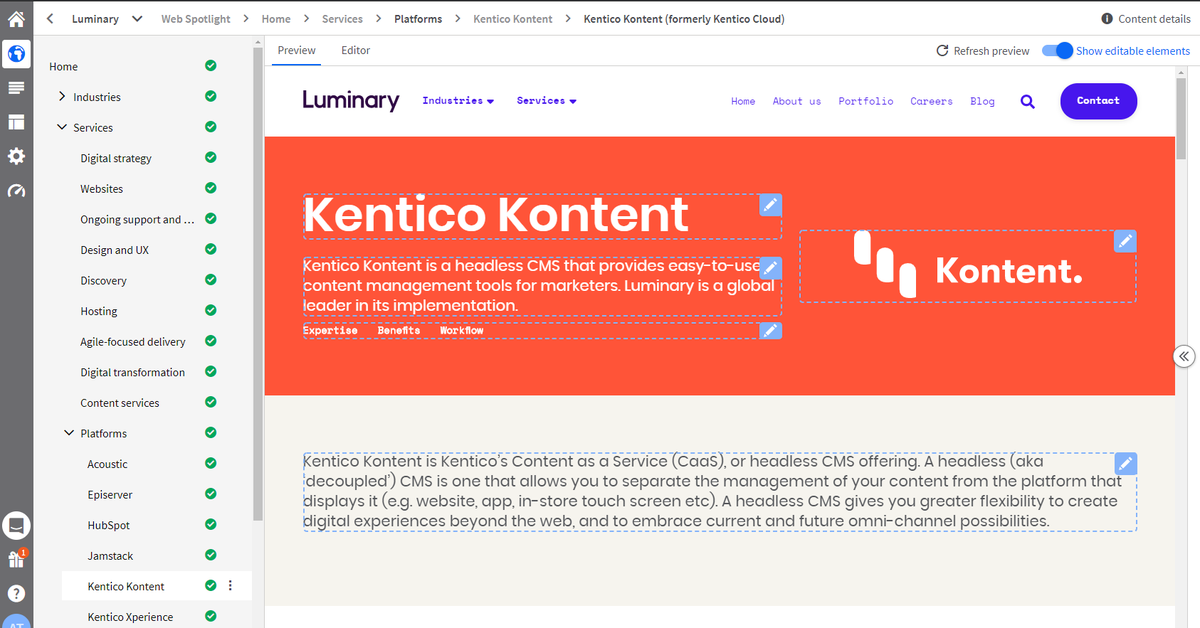Click the home icon at the top of the sidebar
The image size is (1200, 628).
point(16,18)
